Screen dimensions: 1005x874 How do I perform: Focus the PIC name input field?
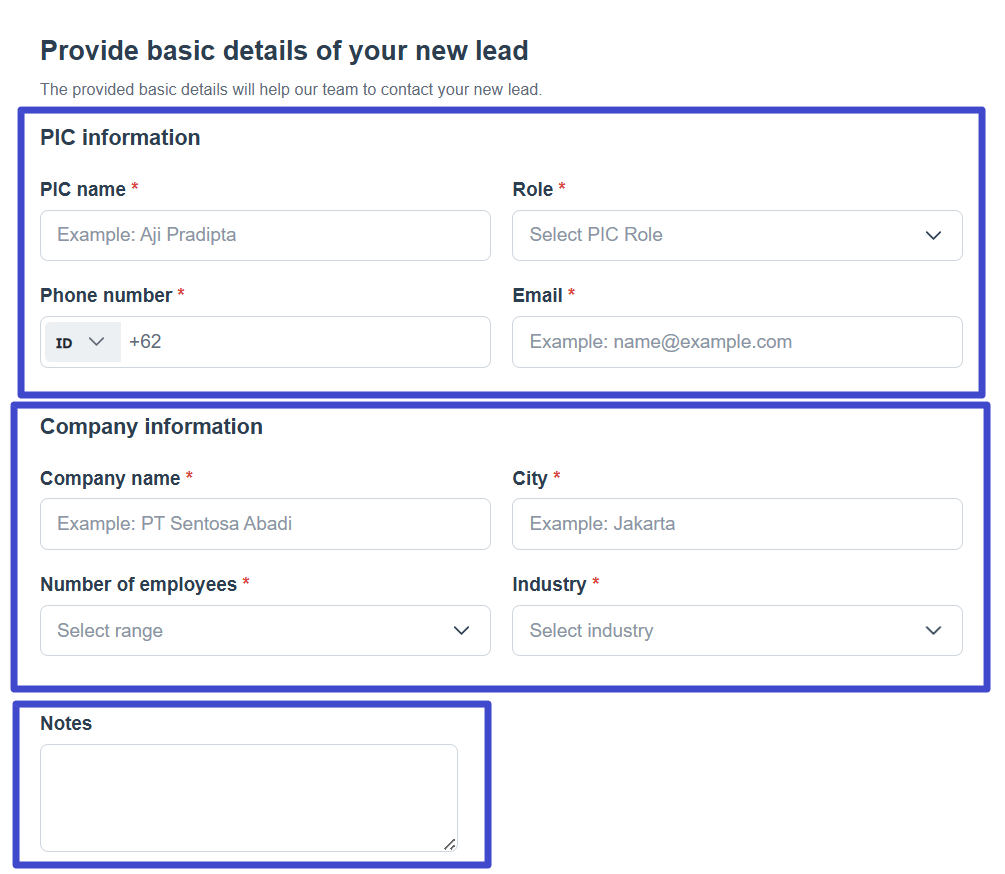click(x=265, y=236)
